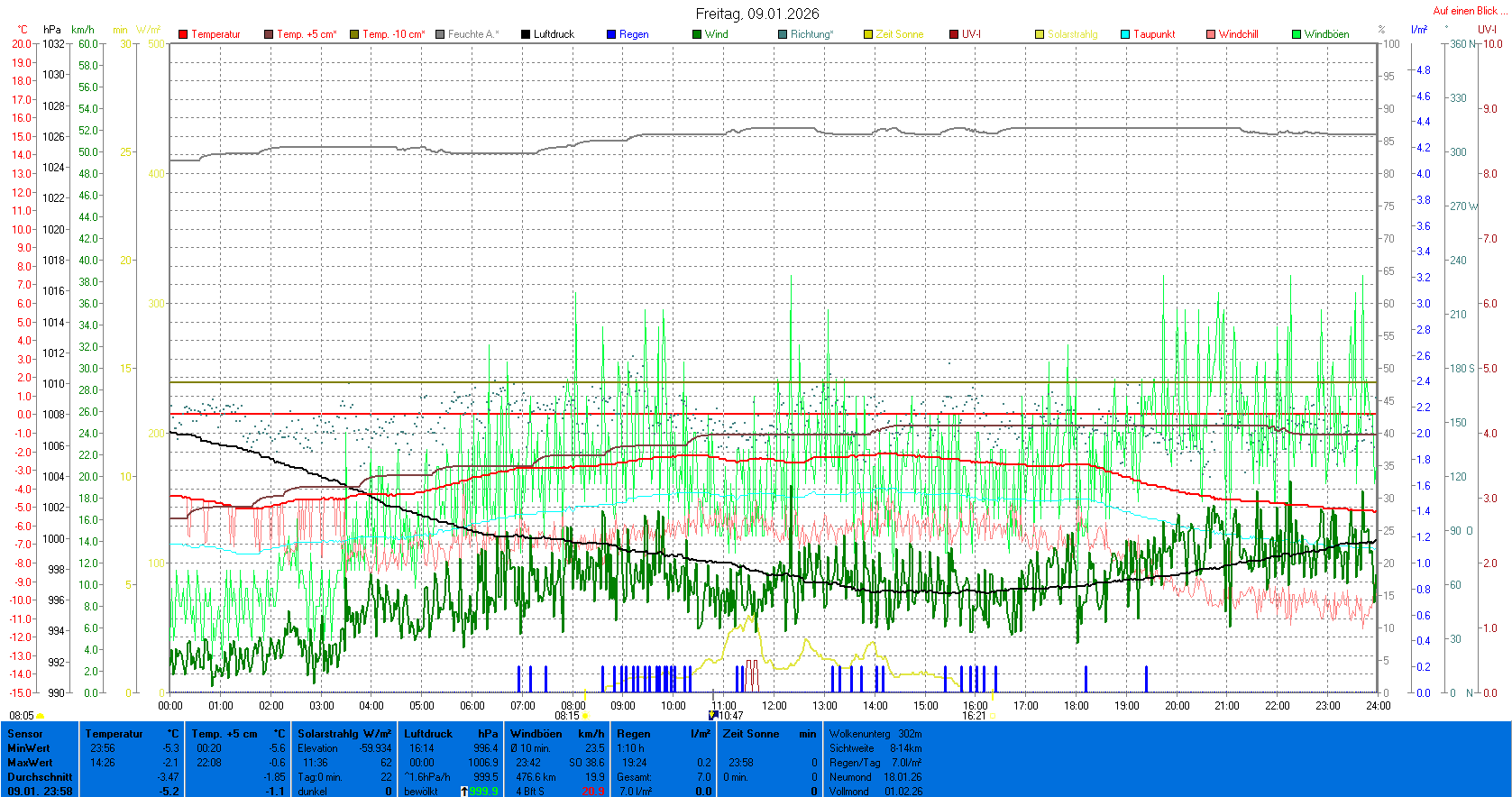Screen dimensions: 1512x797
Task: Click the sunset icon beside 16:21
Action: coord(993,716)
